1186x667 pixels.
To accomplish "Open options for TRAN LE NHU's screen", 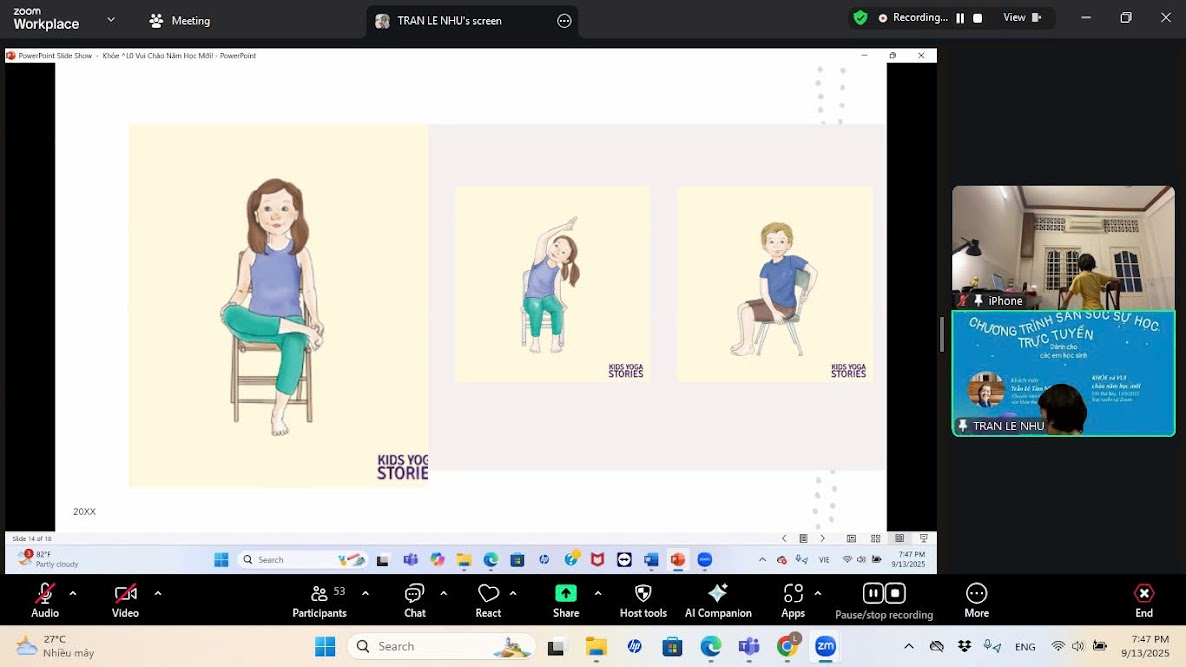I will click(x=564, y=20).
